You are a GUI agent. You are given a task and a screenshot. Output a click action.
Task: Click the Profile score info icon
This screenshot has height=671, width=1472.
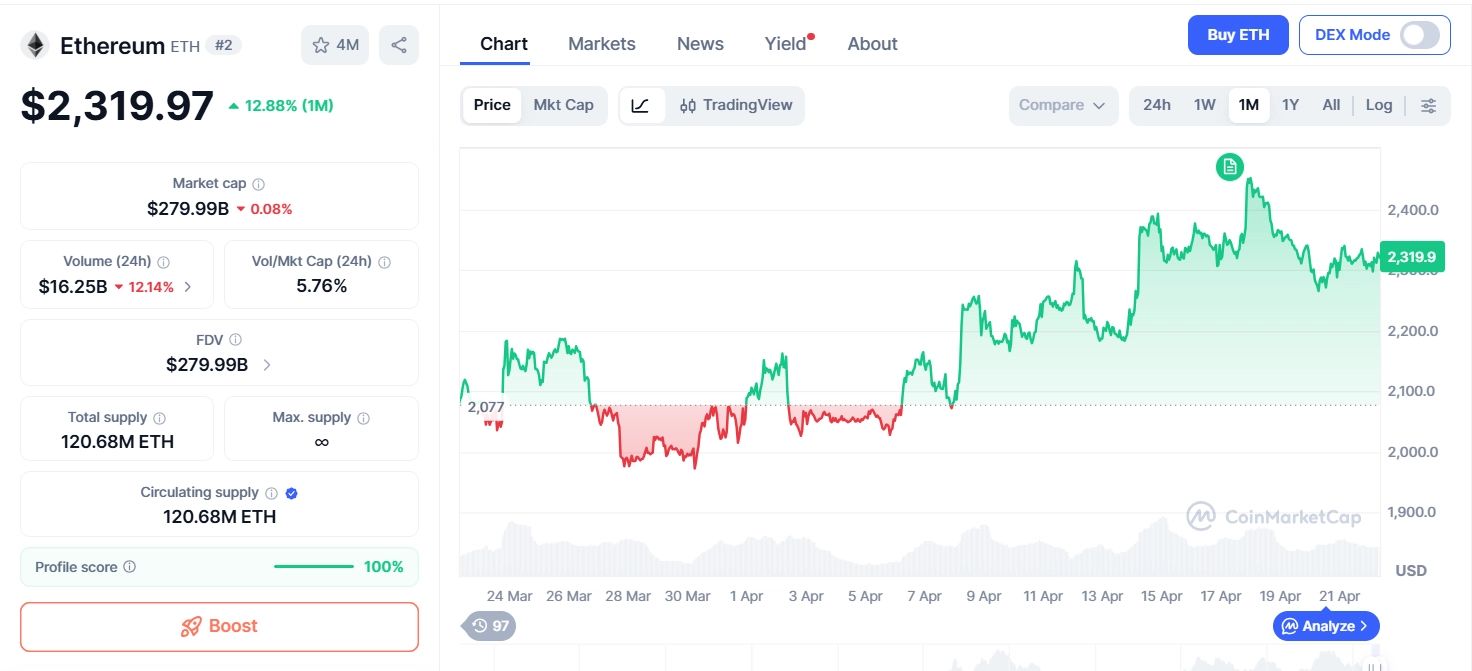[130, 567]
